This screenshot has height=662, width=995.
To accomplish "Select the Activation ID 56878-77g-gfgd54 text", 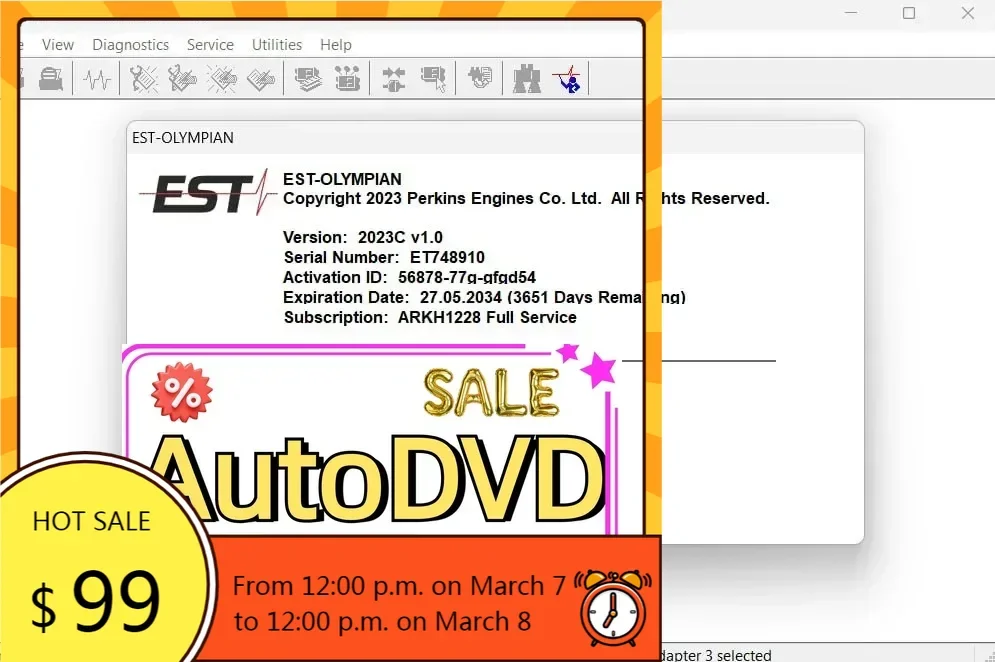I will click(x=409, y=277).
